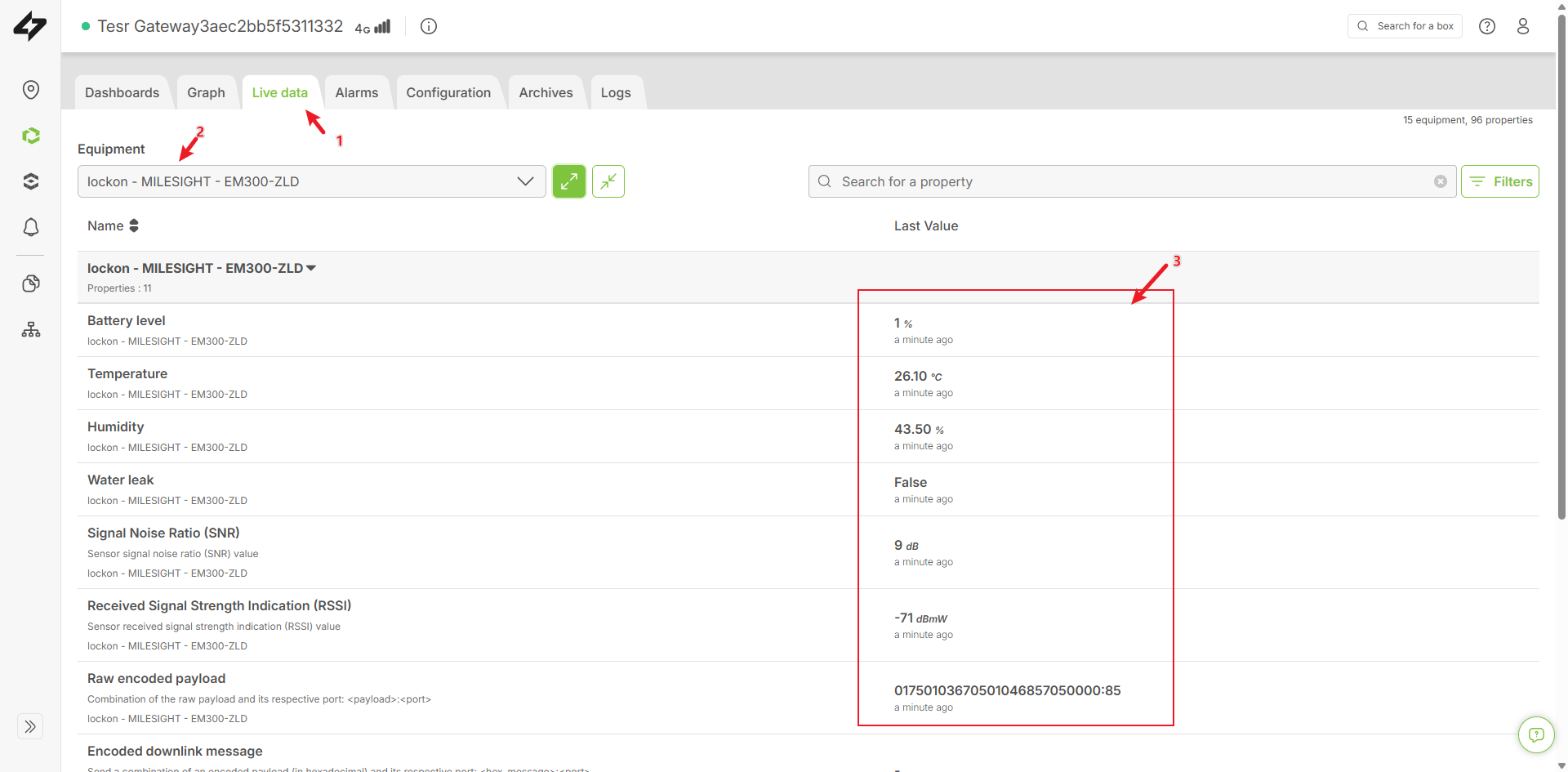Open the layers stack sidebar icon
1568x772 pixels.
[31, 181]
